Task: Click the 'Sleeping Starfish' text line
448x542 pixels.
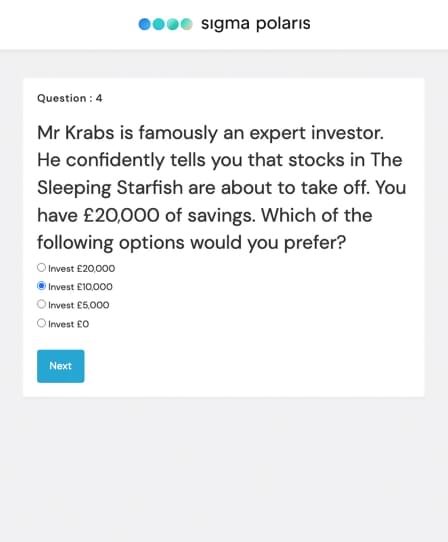Action: pyautogui.click(x=222, y=188)
